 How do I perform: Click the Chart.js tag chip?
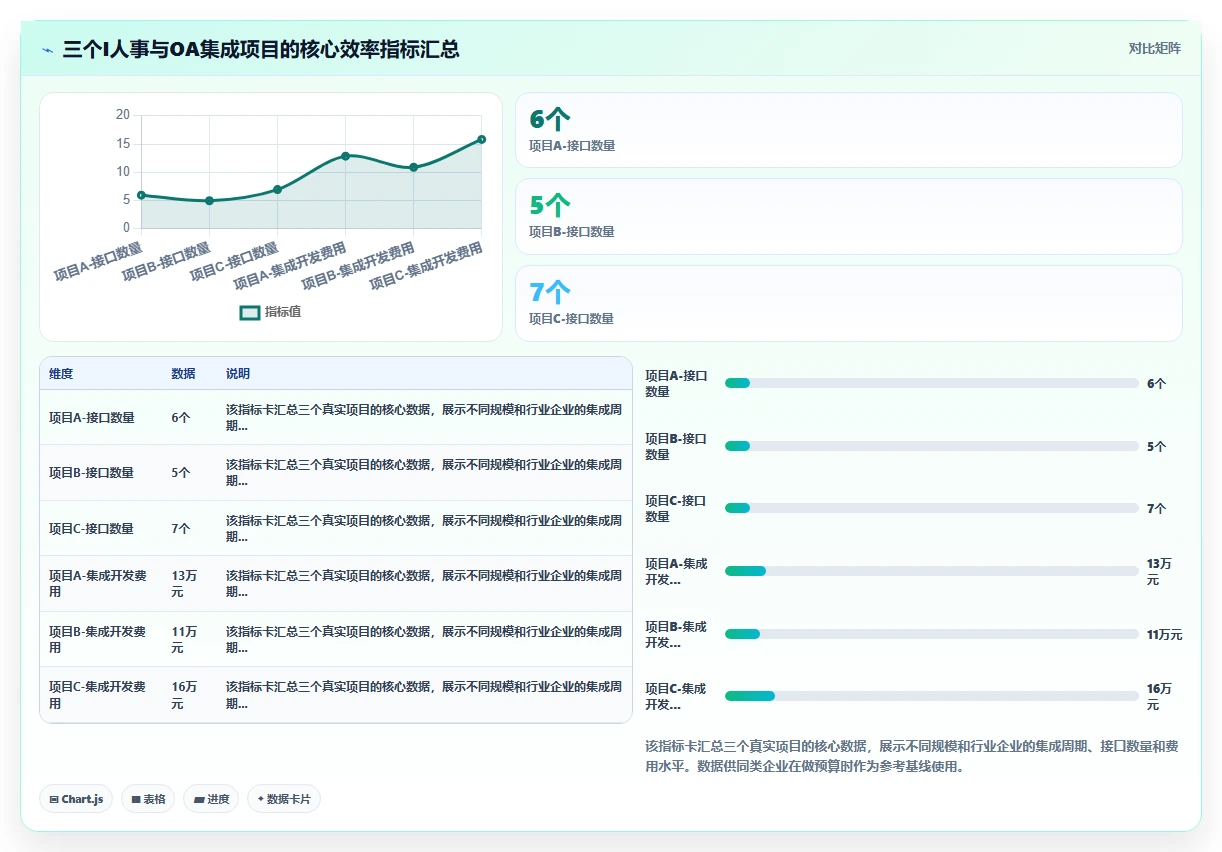(x=77, y=799)
